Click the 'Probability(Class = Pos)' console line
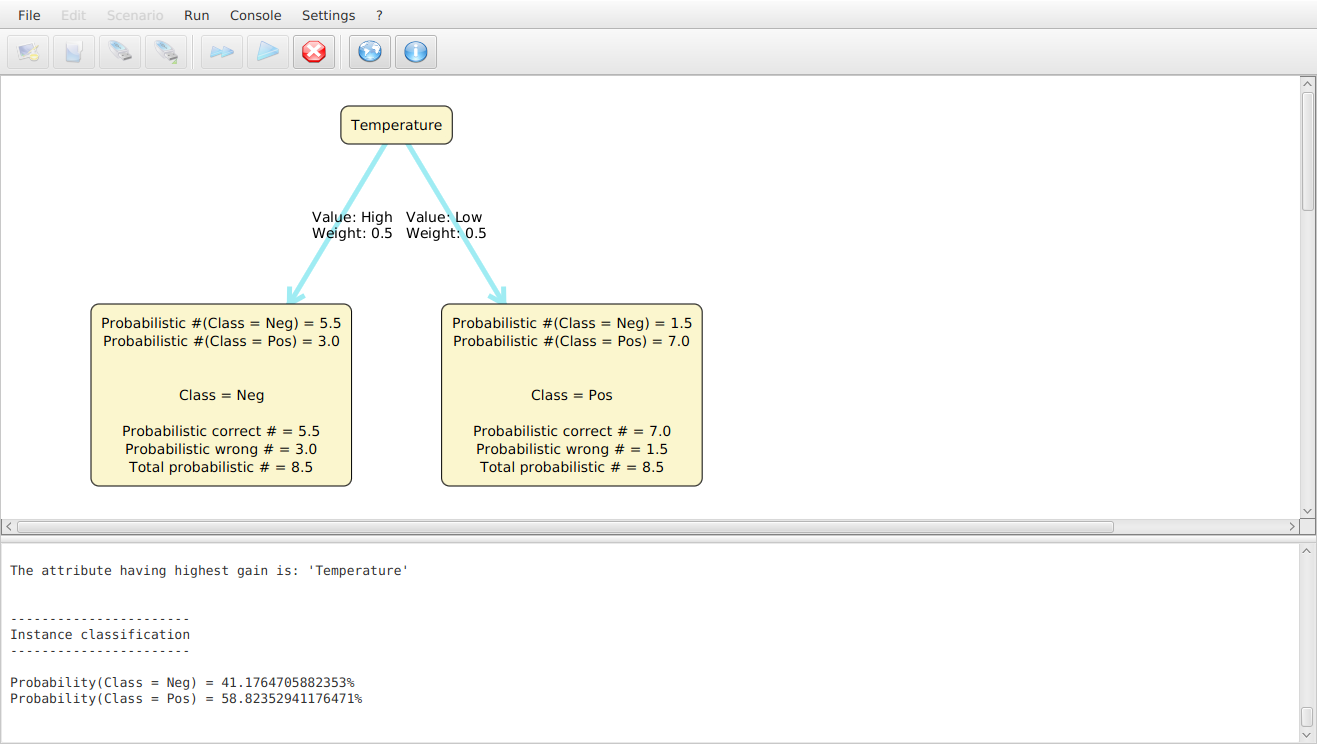Image resolution: width=1317 pixels, height=744 pixels. (186, 698)
